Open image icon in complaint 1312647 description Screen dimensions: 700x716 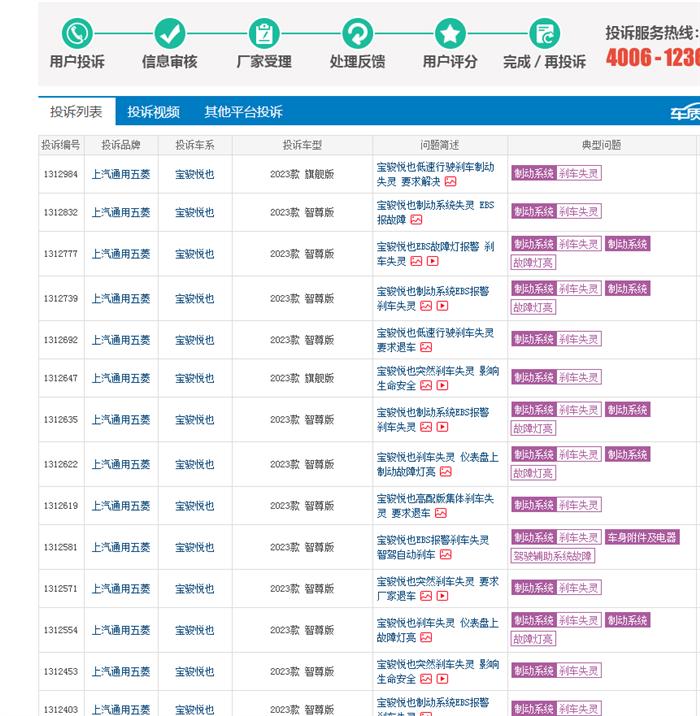click(426, 386)
